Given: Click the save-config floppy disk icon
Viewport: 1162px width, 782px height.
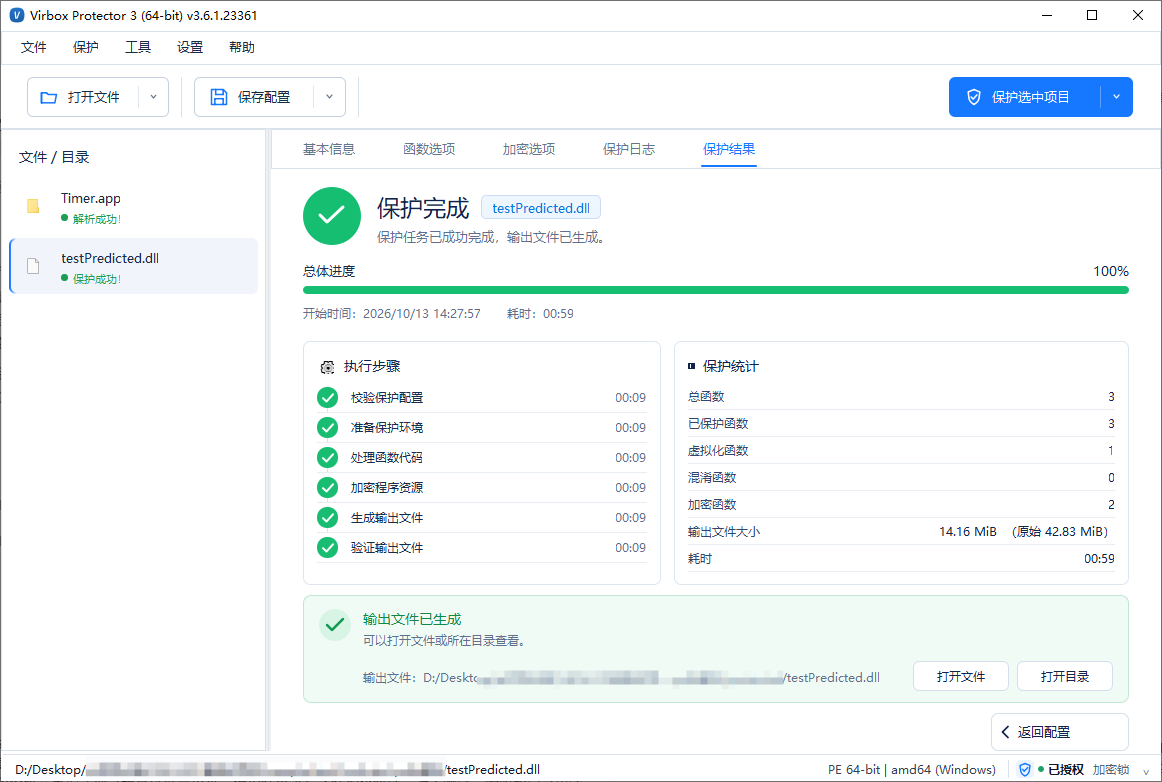Looking at the screenshot, I should click(x=219, y=97).
